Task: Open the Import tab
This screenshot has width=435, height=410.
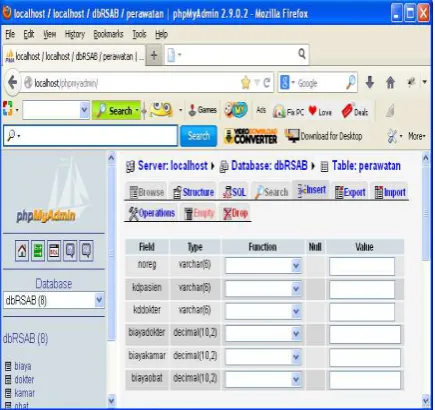Action: coord(390,192)
